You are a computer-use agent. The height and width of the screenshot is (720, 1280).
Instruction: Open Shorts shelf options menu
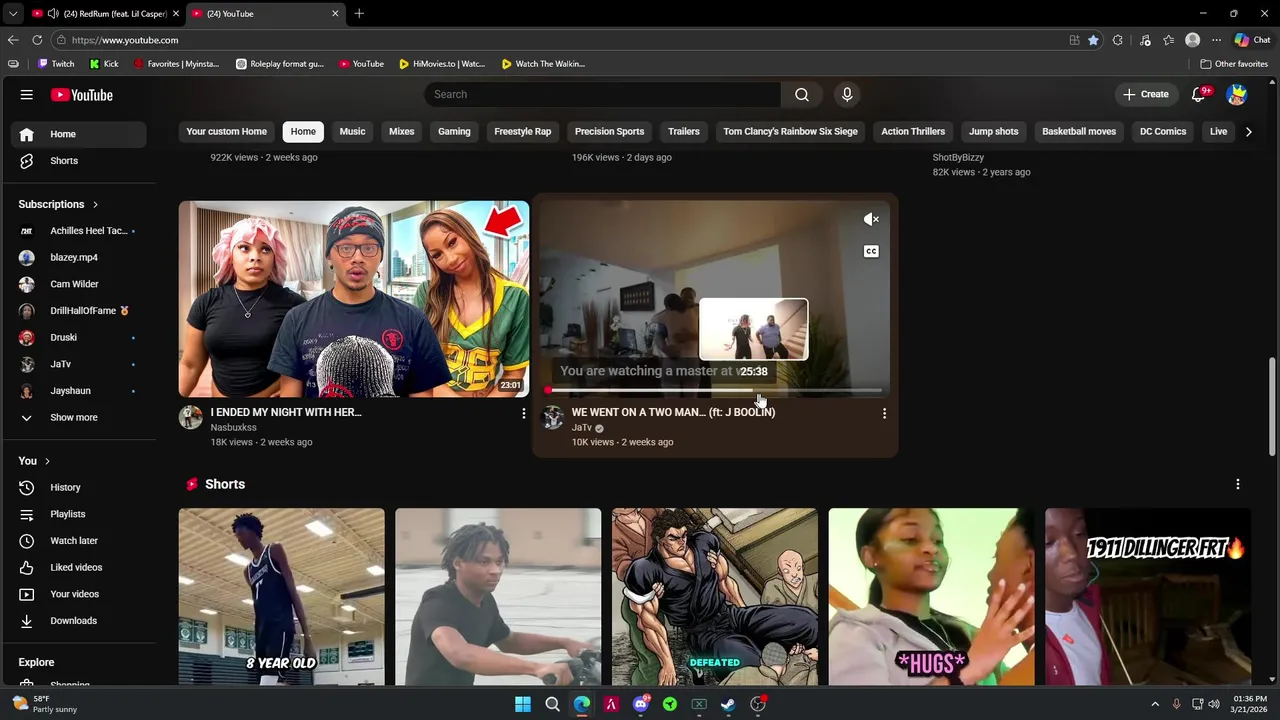1238,484
